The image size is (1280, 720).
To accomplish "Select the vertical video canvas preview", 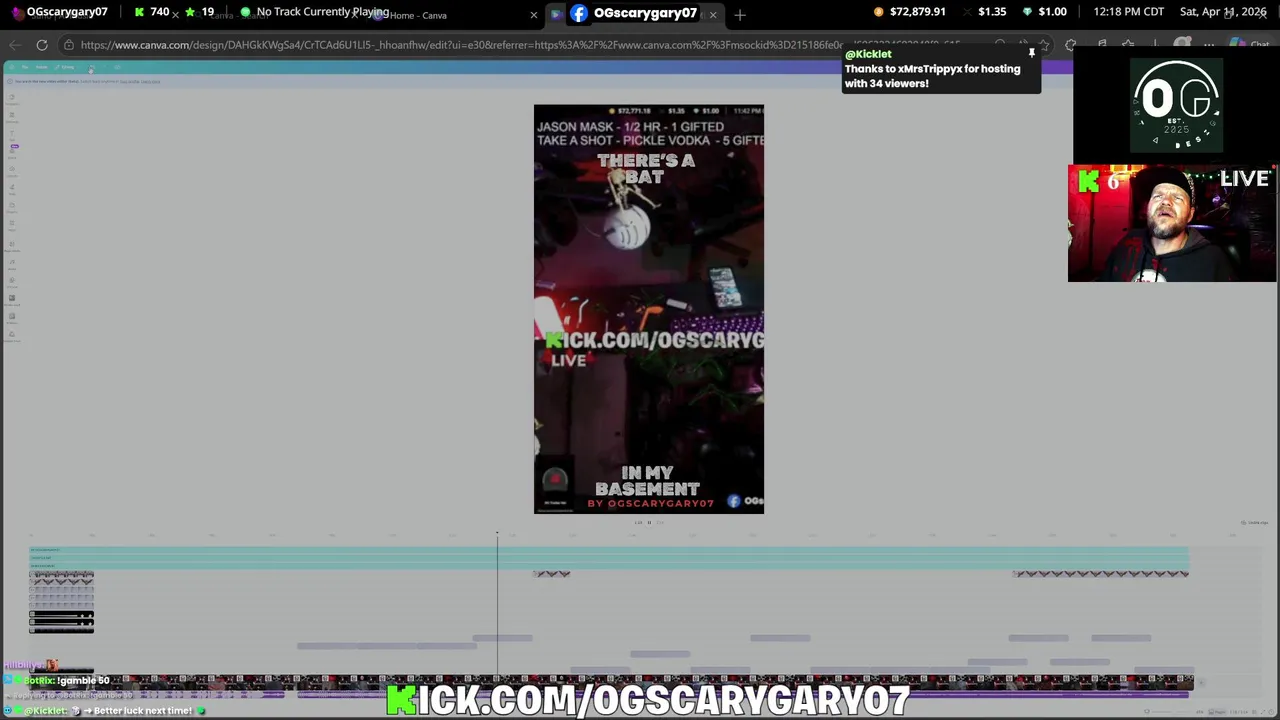I will click(x=649, y=309).
